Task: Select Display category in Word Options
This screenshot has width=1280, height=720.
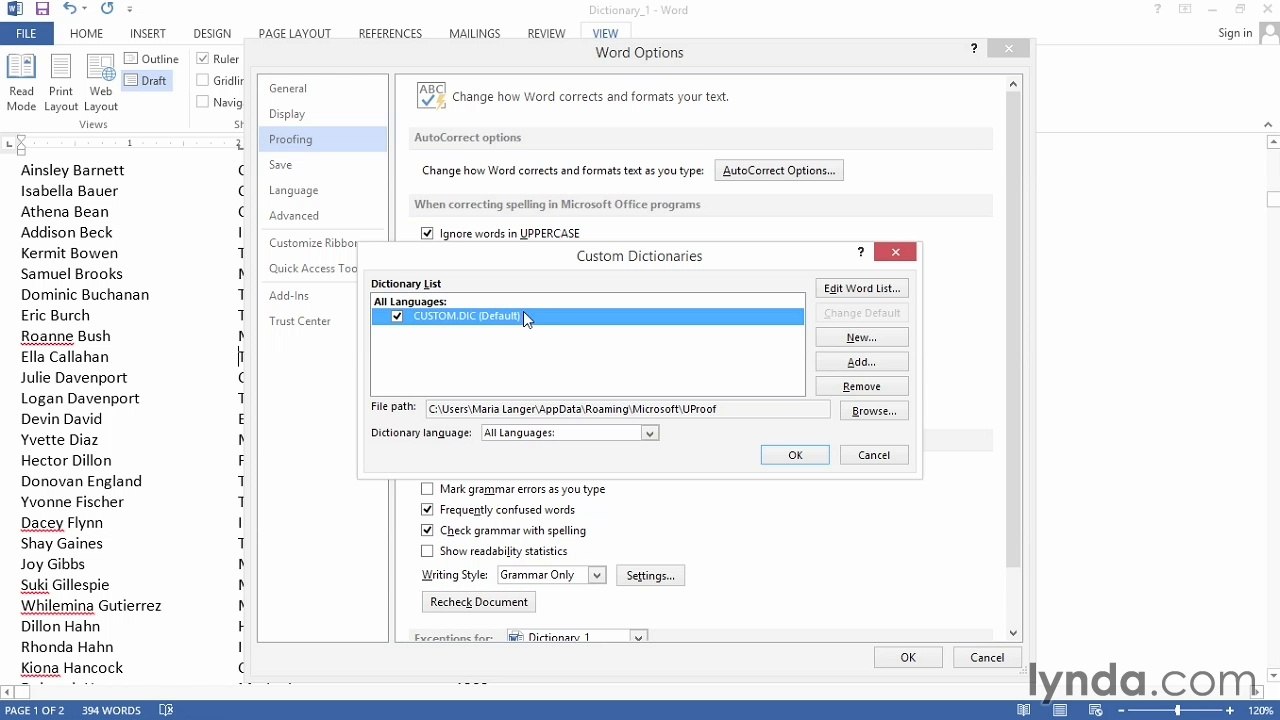Action: pos(322,114)
